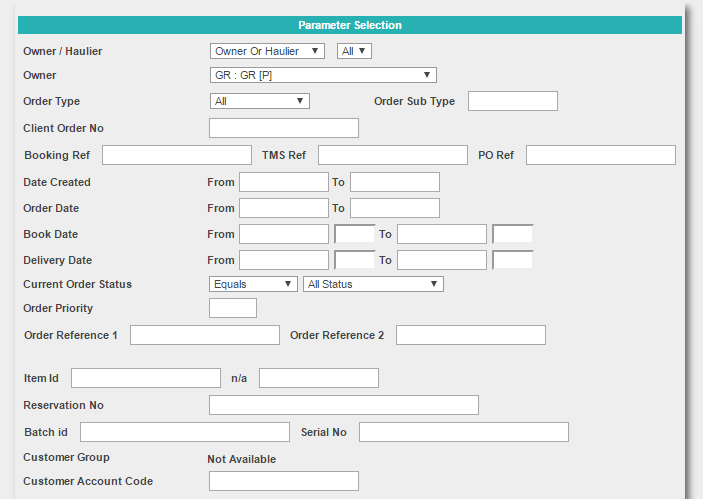Viewport: 703px width, 499px height.
Task: Click the Date Created From field
Action: pyautogui.click(x=284, y=182)
